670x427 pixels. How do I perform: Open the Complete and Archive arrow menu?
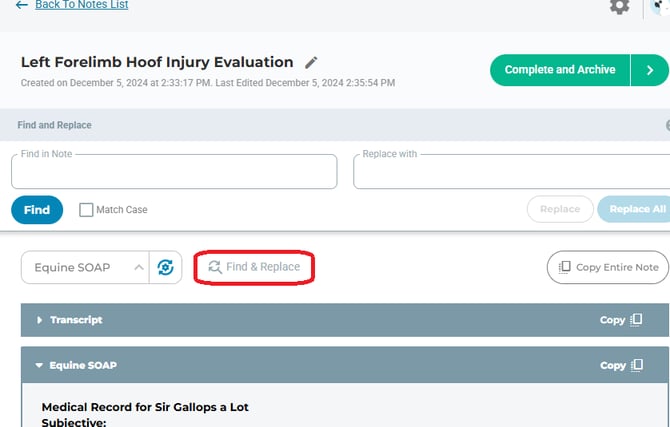(650, 70)
